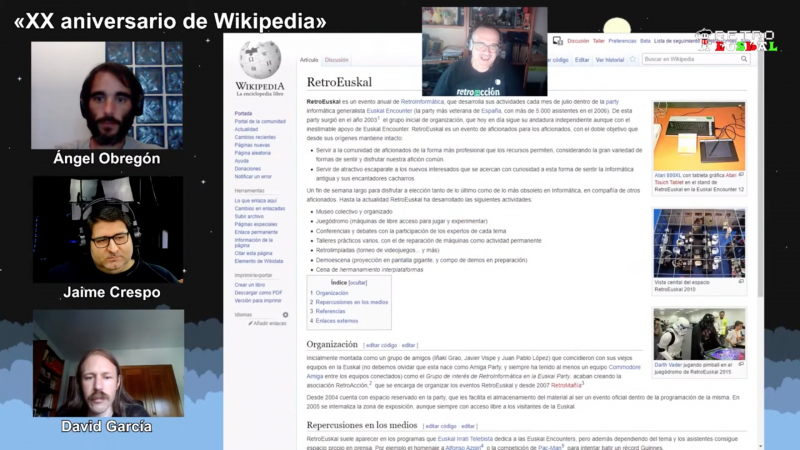Viewport: 800px width, 450px height.
Task: Follow the Pac-Man link
Action: click(x=549, y=447)
